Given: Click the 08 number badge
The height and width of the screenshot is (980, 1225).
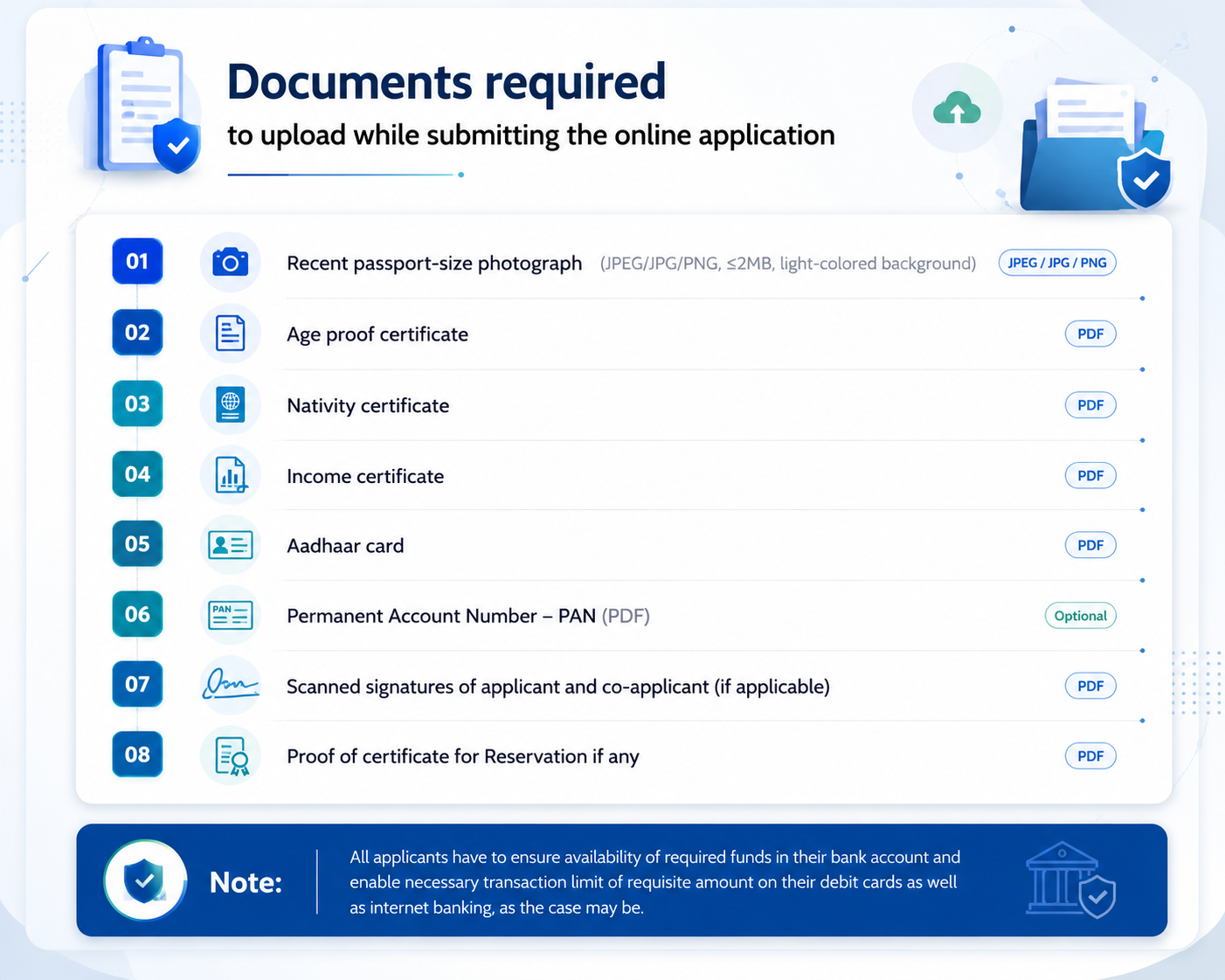Looking at the screenshot, I should [x=137, y=755].
